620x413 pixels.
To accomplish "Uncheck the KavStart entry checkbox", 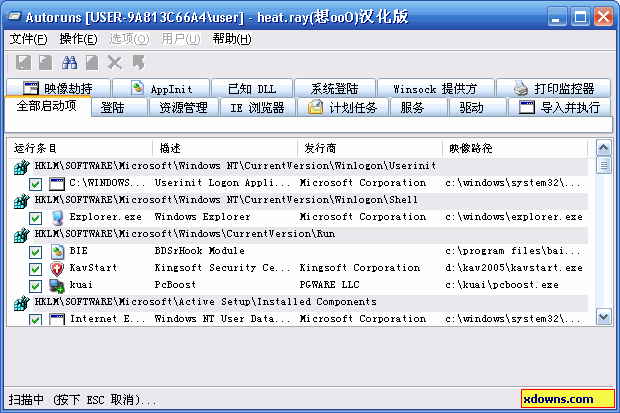I will (35, 269).
